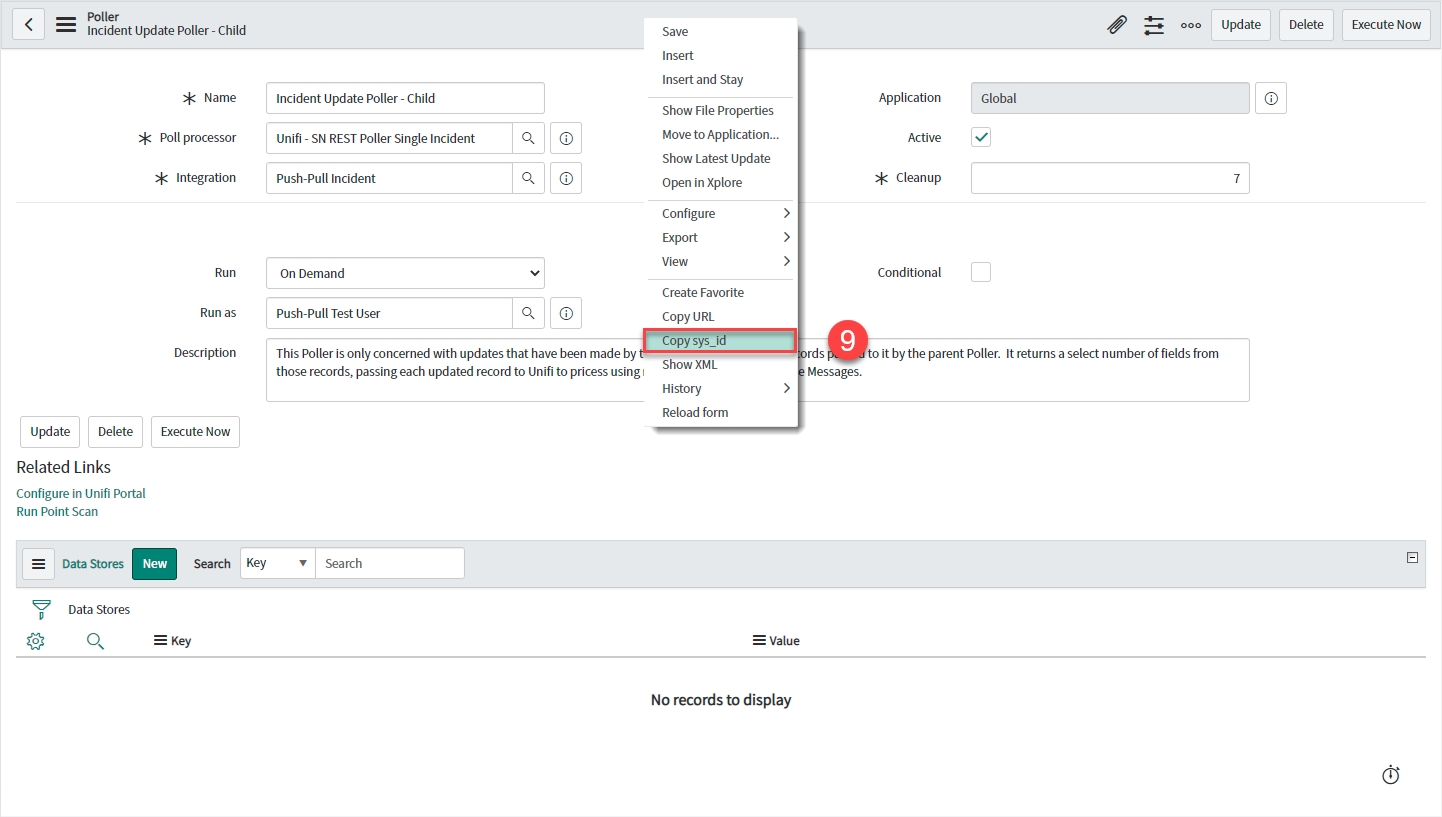Click the more options ellipsis icon
This screenshot has width=1442, height=817.
pyautogui.click(x=1190, y=25)
